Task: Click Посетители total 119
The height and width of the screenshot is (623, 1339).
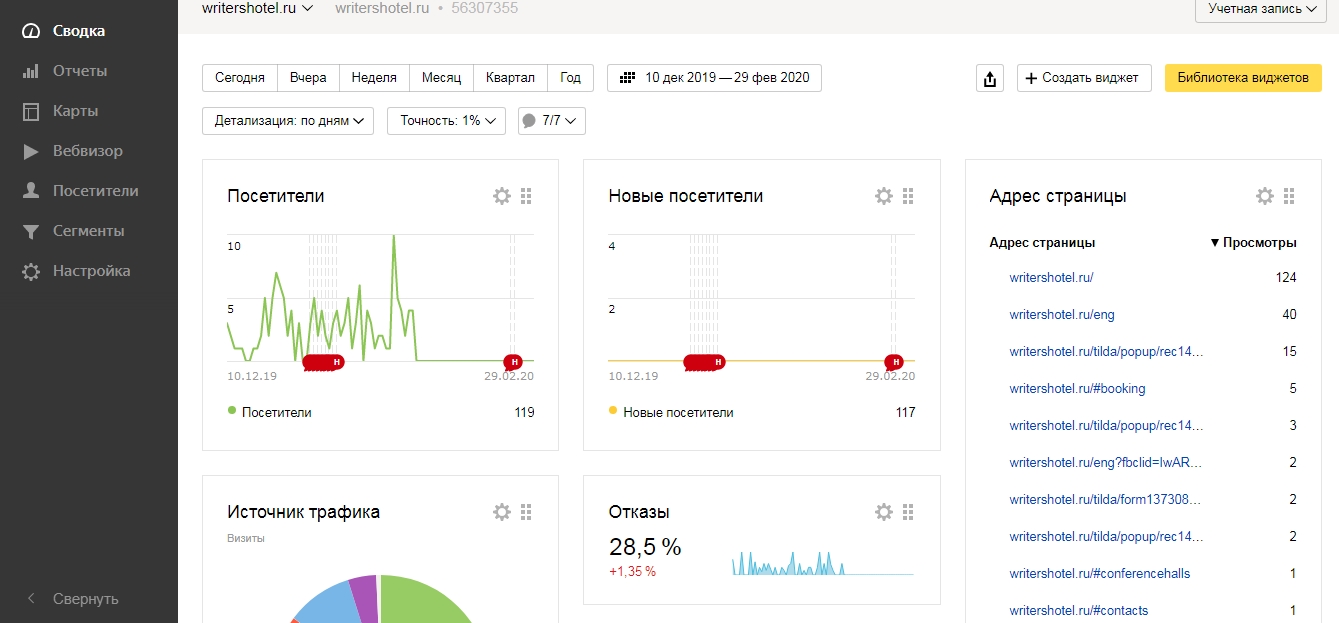Action: click(x=524, y=412)
